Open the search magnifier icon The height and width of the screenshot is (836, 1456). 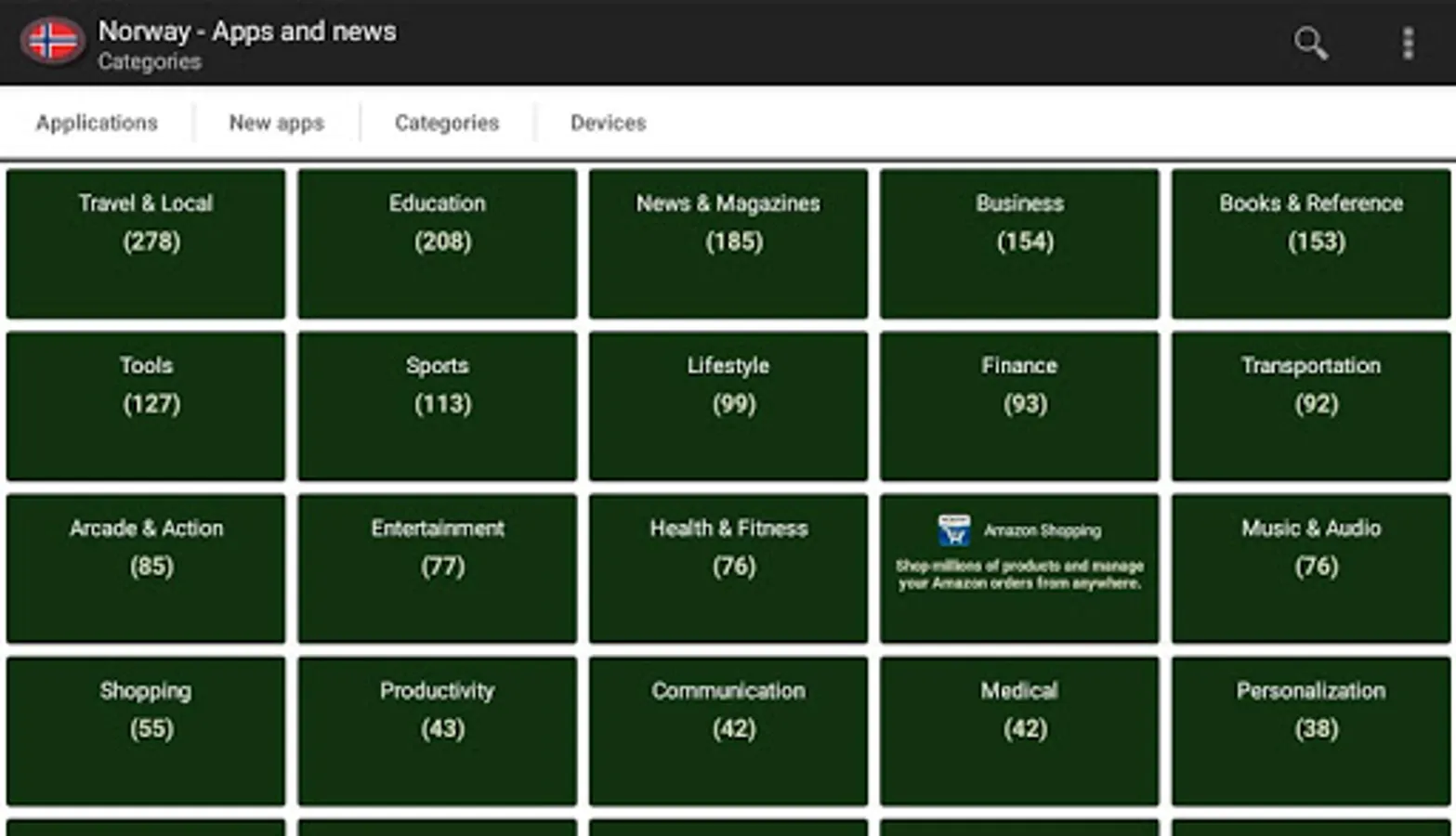(1310, 43)
